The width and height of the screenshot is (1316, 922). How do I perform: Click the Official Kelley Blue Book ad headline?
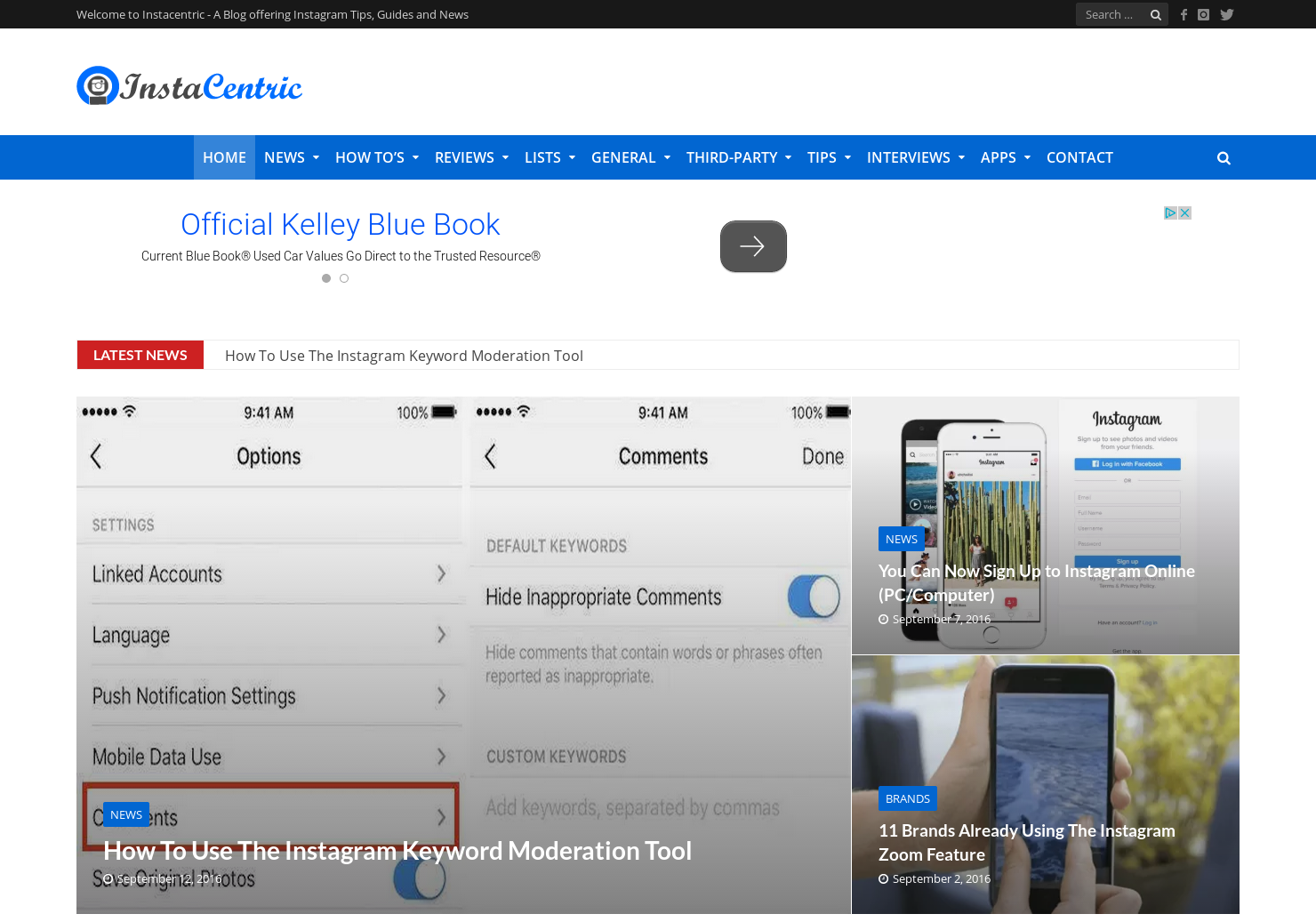tap(341, 224)
